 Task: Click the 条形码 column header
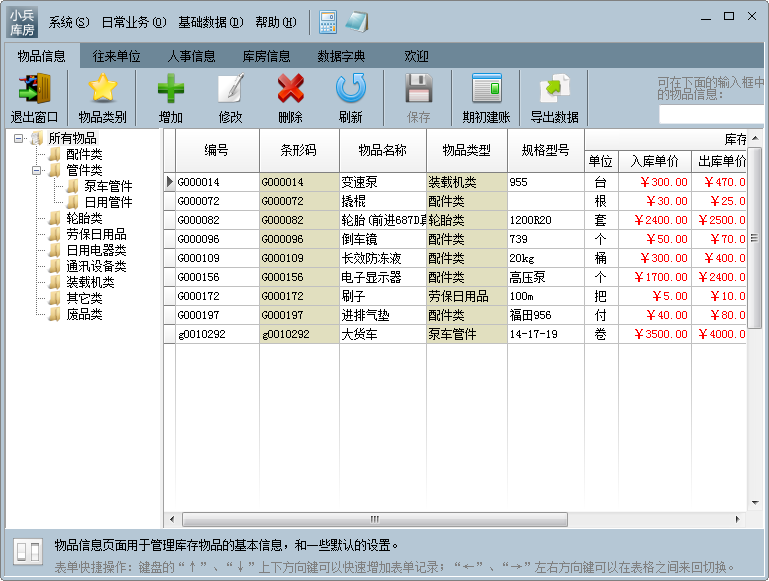299,150
